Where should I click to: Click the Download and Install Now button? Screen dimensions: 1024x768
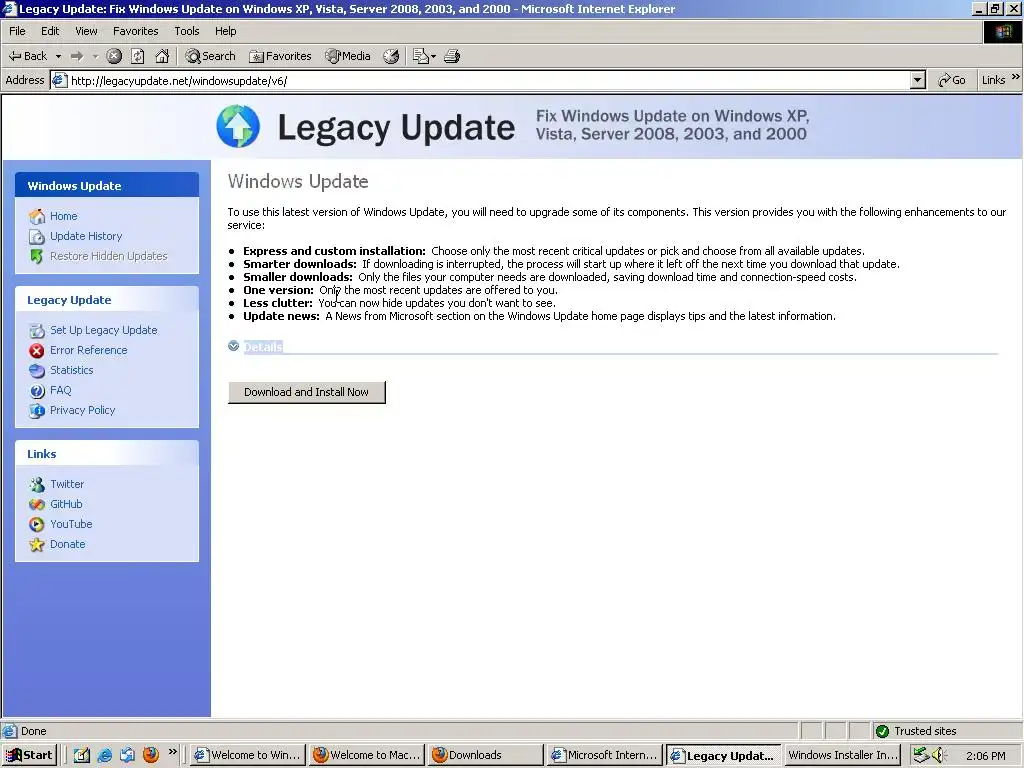[x=306, y=392]
